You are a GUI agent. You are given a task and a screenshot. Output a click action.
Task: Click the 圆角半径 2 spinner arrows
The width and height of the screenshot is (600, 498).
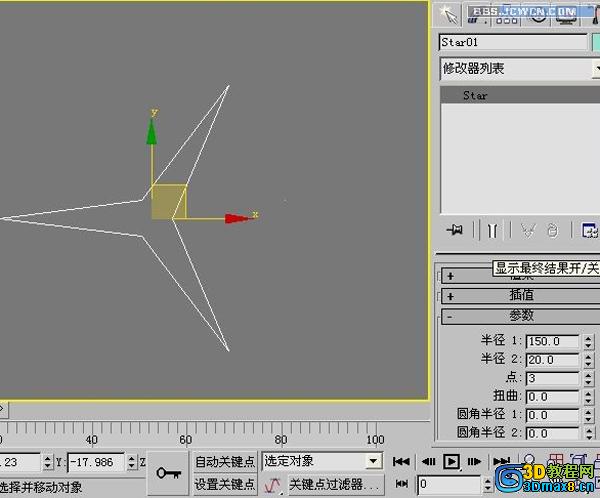point(589,433)
